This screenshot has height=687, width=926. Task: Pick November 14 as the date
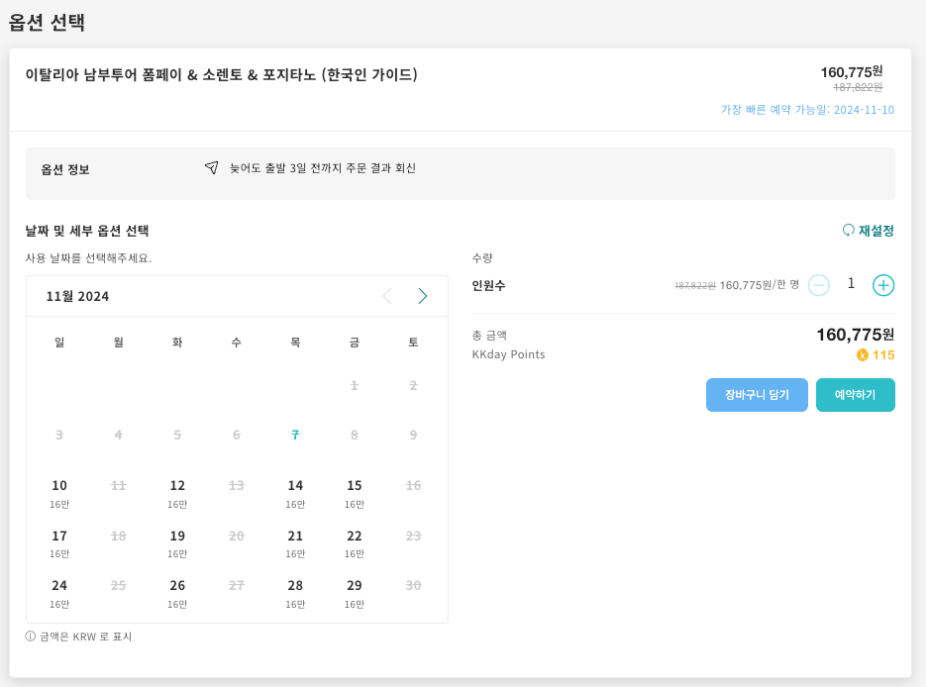(295, 493)
